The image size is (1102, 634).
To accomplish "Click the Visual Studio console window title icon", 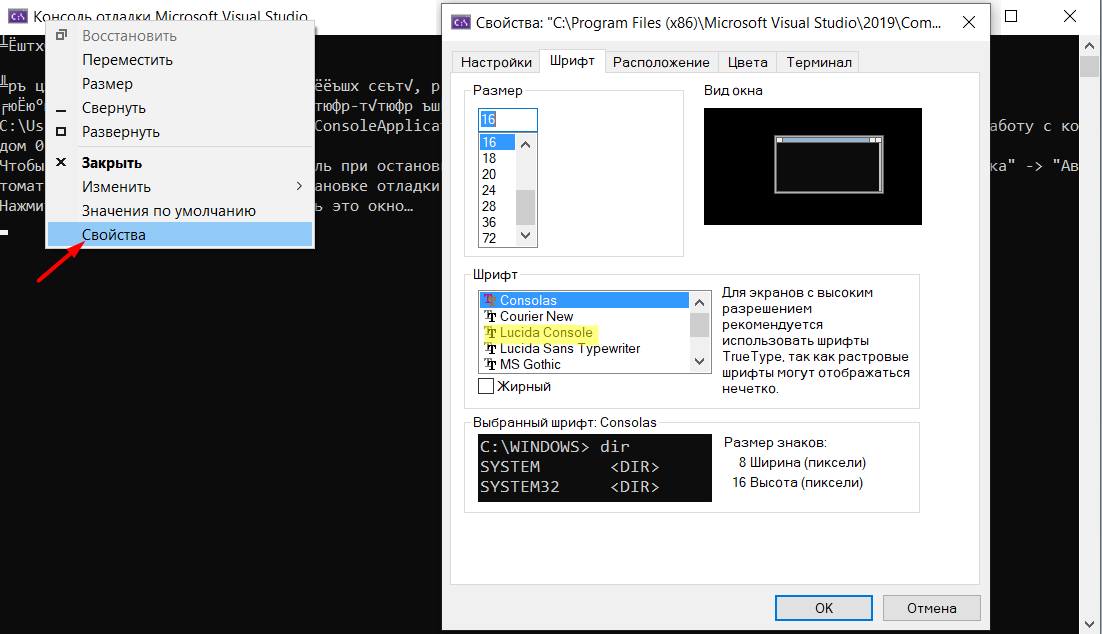I will click(18, 16).
